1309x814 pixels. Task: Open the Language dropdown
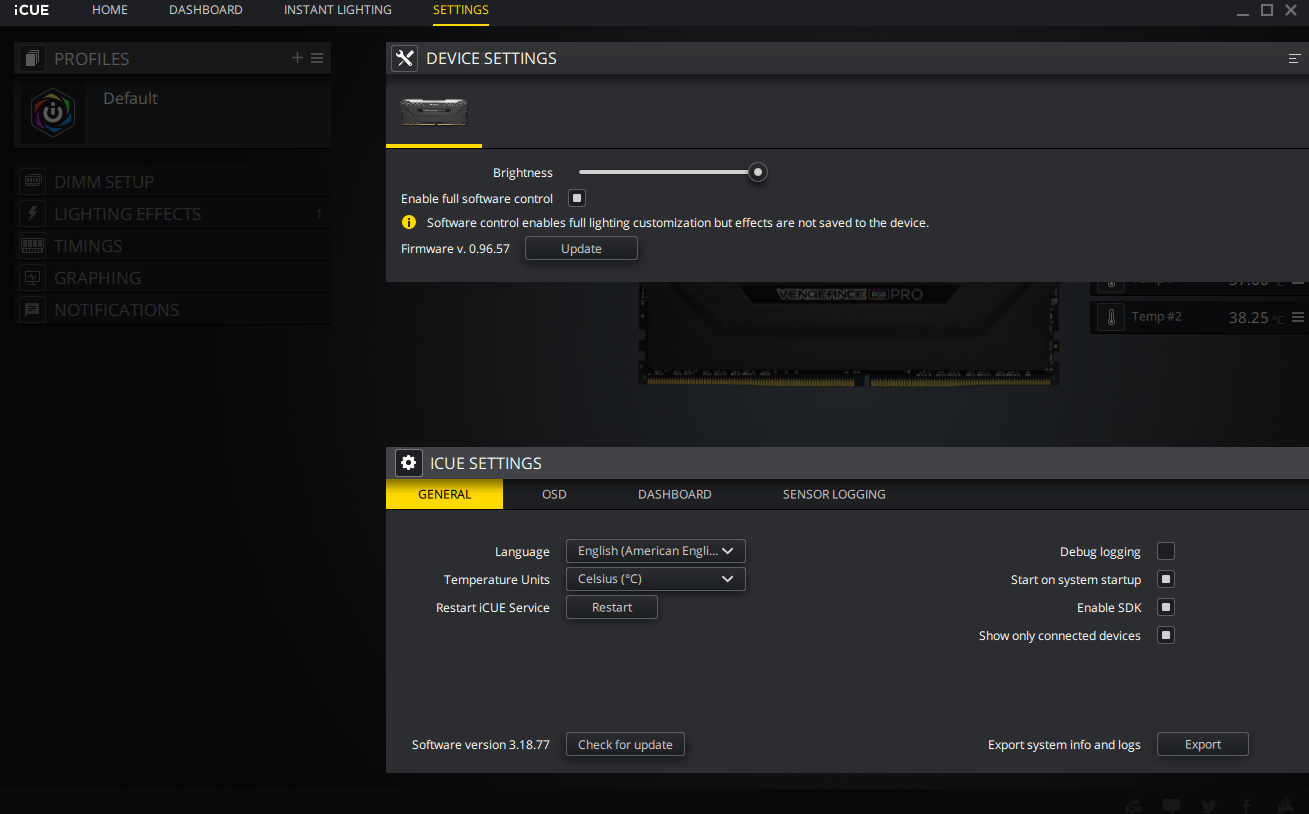pyautogui.click(x=656, y=551)
